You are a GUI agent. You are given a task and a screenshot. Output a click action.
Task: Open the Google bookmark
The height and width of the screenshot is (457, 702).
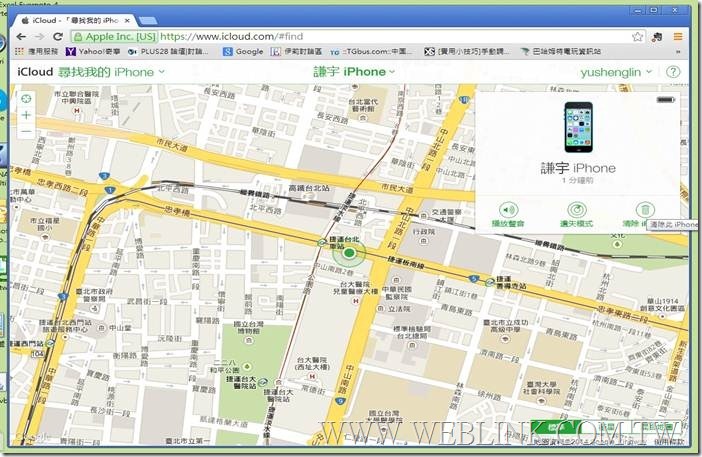244,52
